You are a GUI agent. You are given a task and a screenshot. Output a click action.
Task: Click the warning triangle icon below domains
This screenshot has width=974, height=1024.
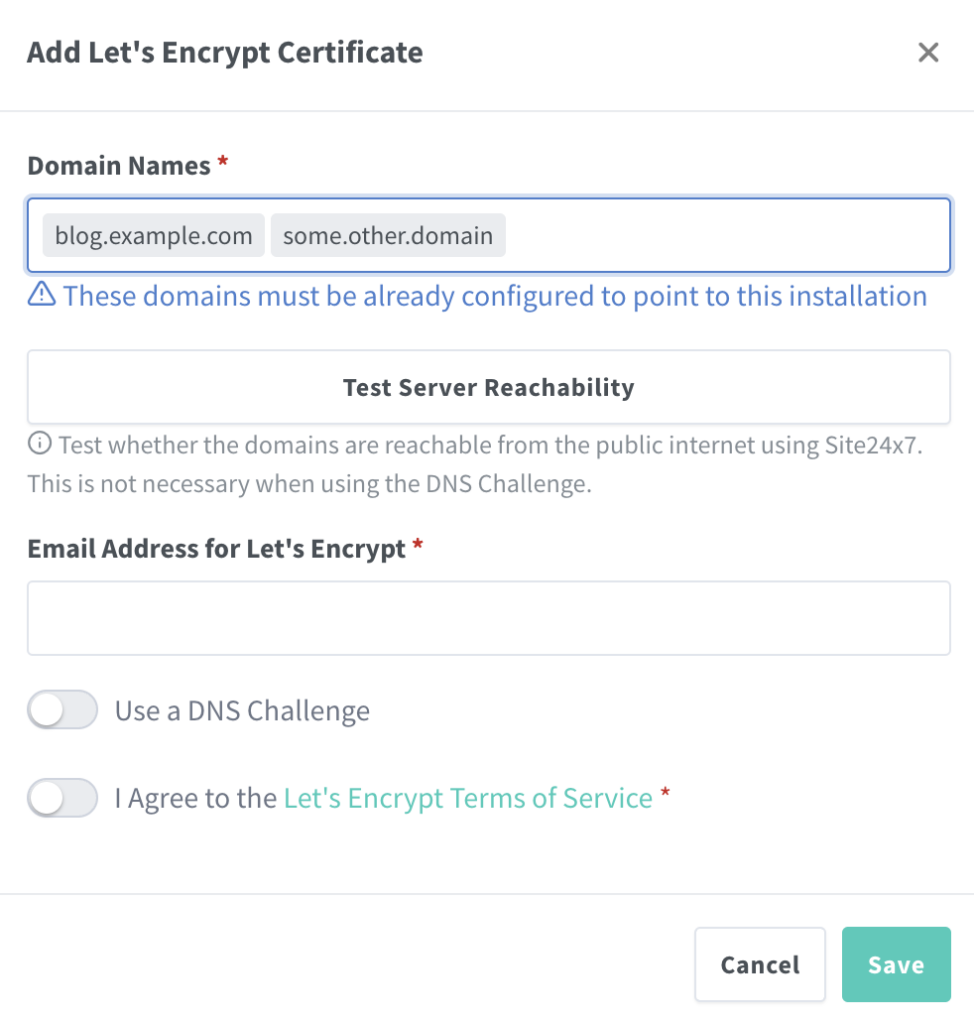pos(41,294)
